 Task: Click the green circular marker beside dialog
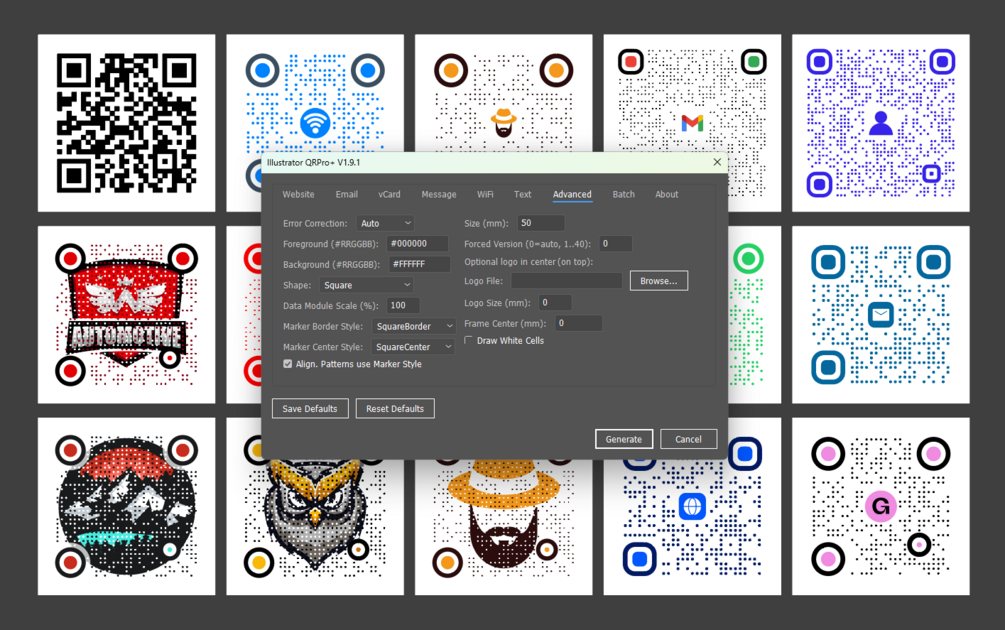(747, 259)
